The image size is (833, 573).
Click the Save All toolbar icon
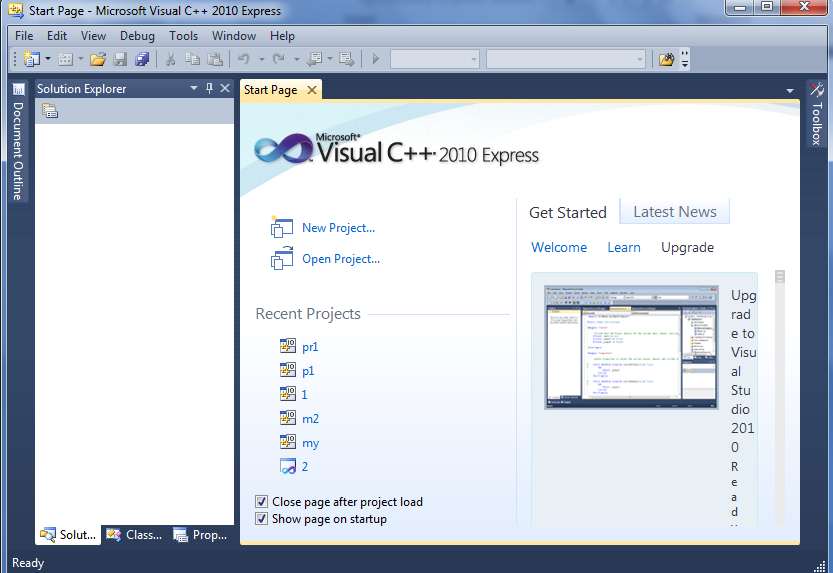point(142,59)
